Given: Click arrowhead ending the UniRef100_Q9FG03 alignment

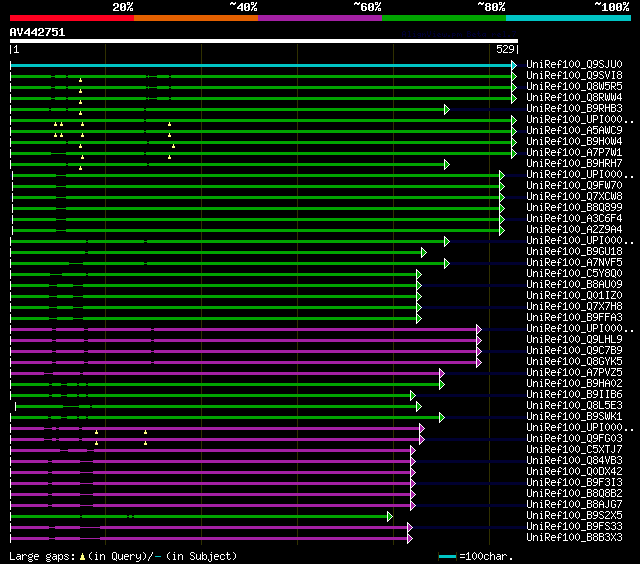Looking at the screenshot, I should [x=422, y=440].
